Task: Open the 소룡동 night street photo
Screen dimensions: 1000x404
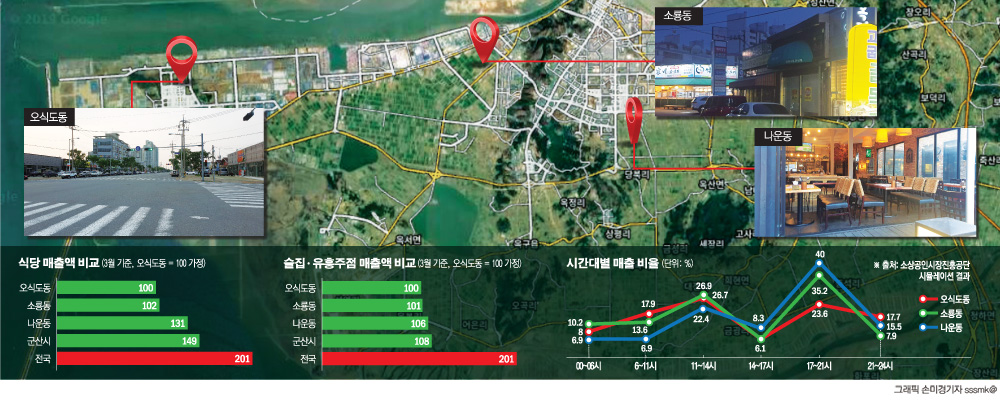Action: click(764, 62)
